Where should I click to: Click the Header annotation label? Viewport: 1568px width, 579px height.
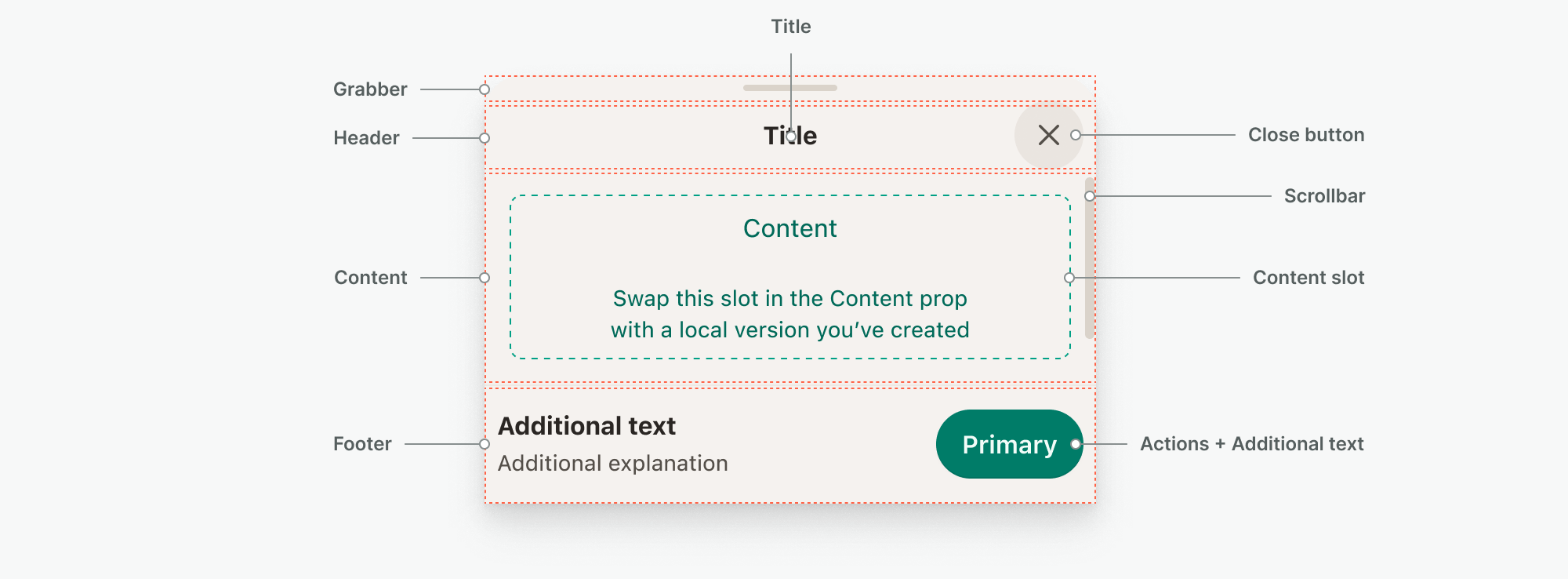(366, 138)
